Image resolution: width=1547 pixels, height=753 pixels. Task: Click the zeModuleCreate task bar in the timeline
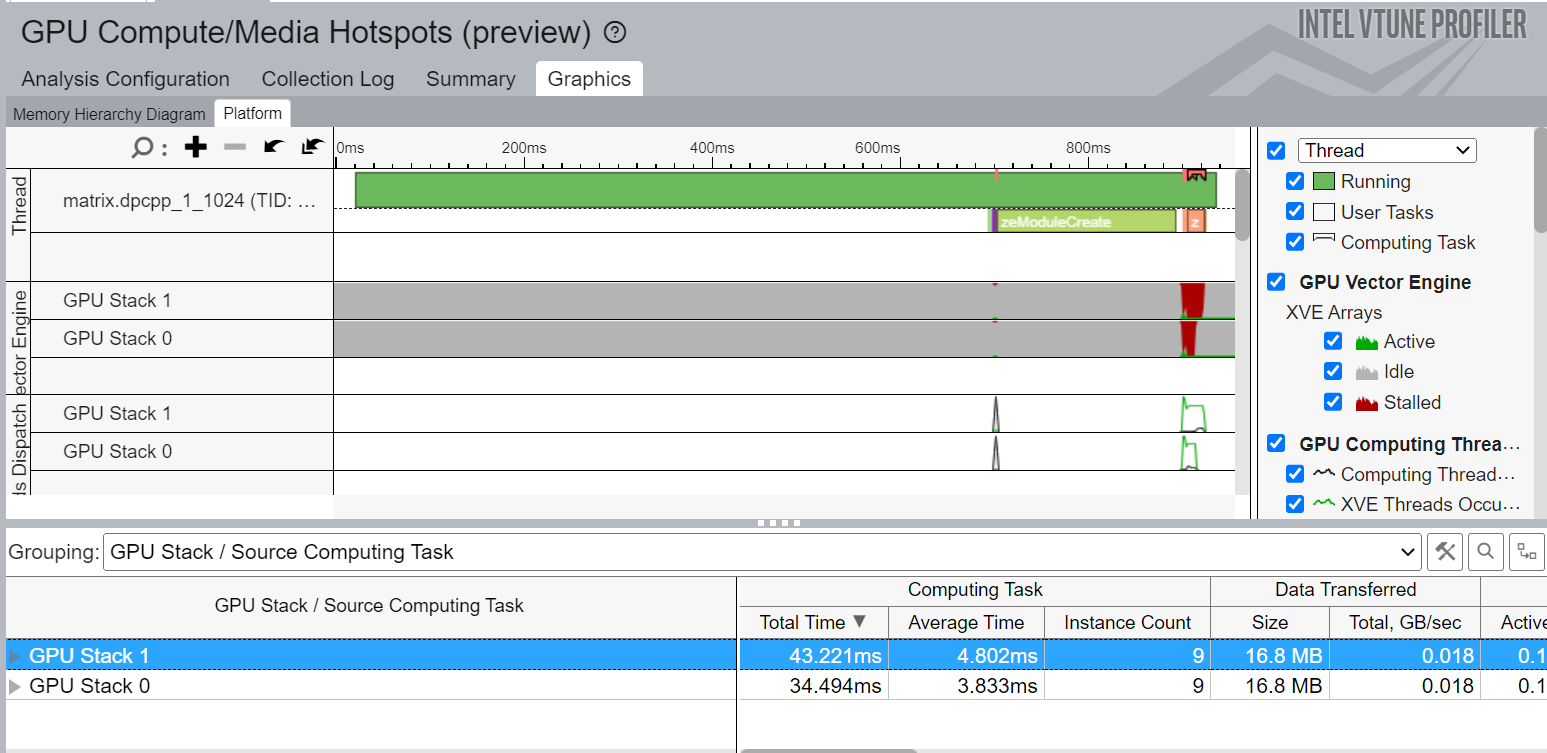tap(1085, 222)
